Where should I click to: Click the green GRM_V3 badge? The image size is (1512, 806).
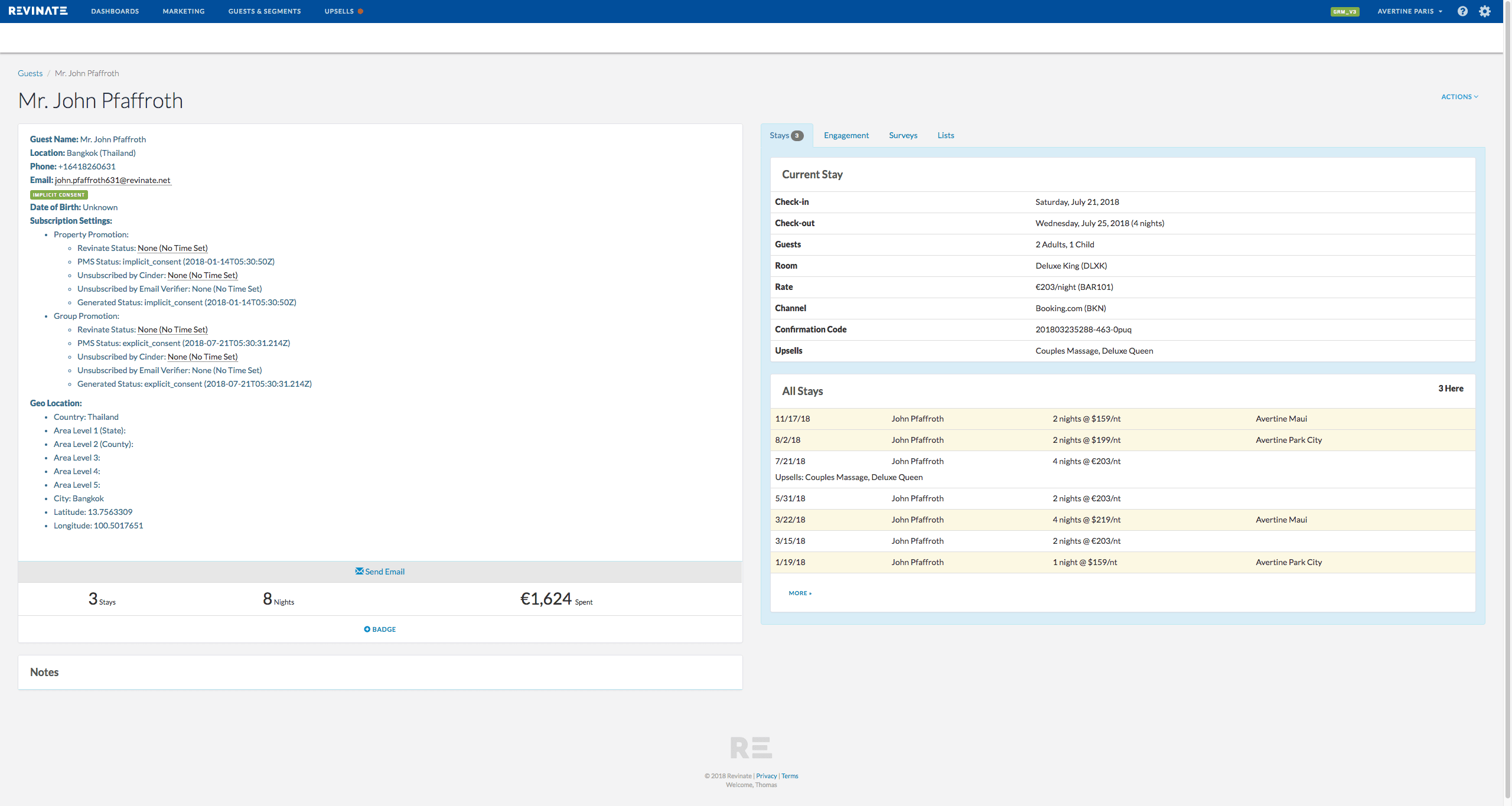1344,11
